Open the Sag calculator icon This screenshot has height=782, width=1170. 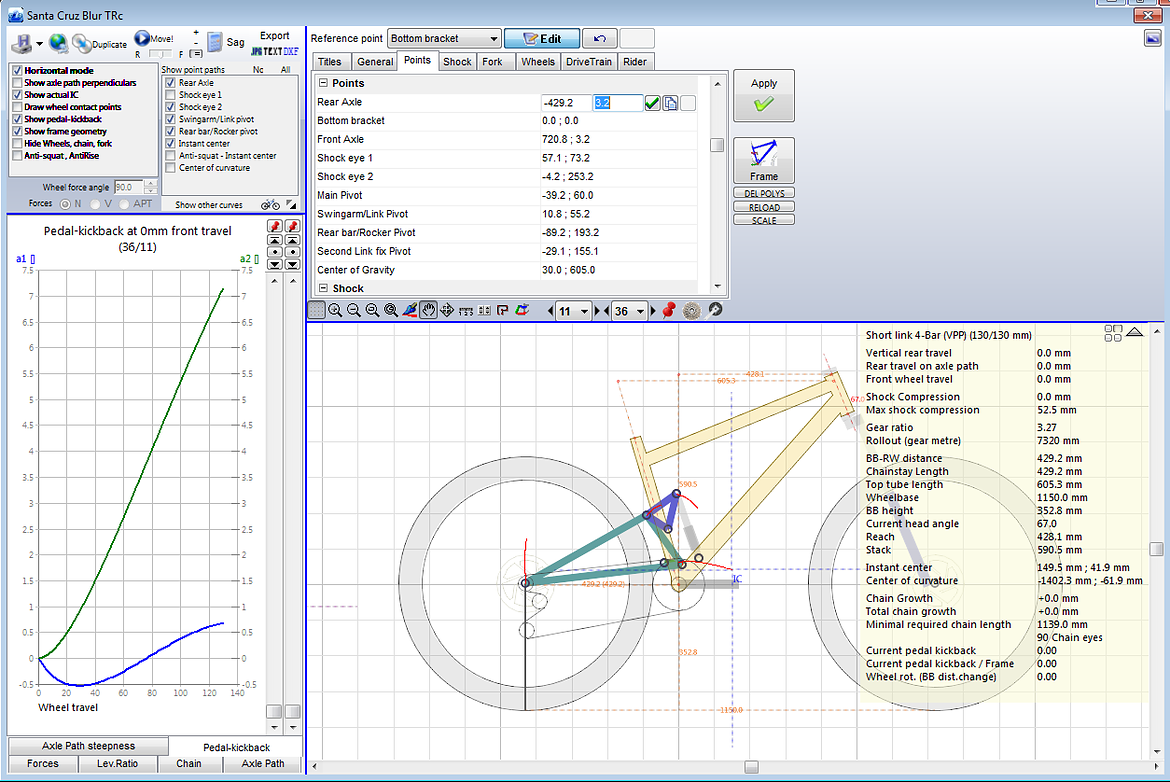point(215,42)
